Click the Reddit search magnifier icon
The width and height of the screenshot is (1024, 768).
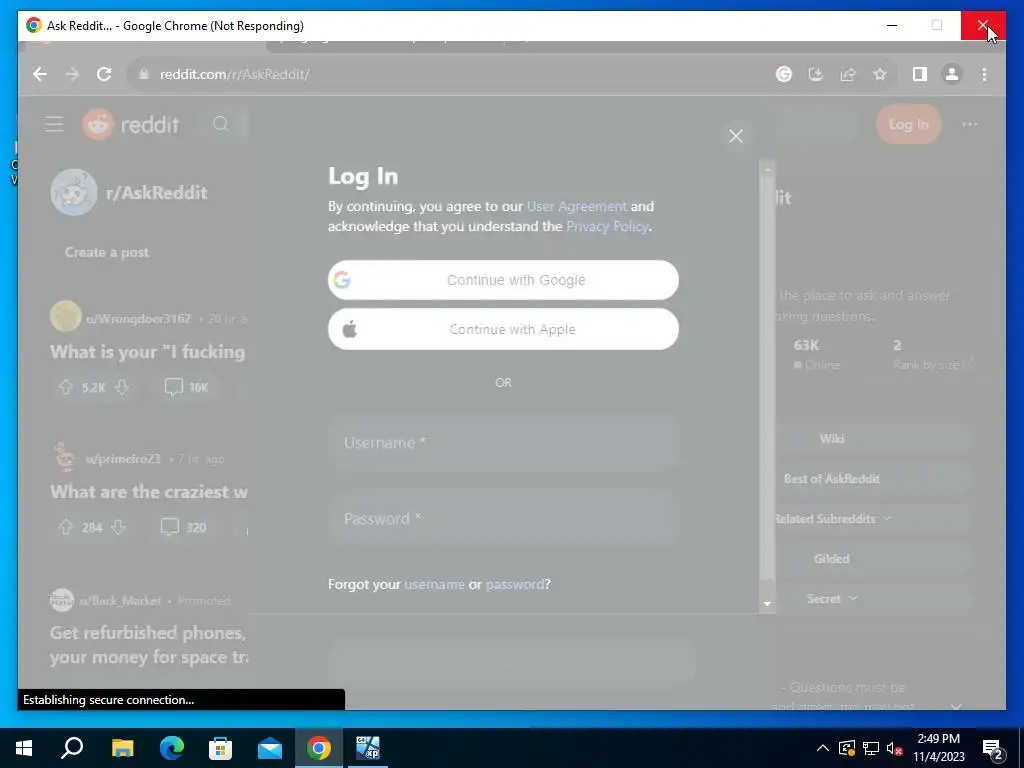221,124
